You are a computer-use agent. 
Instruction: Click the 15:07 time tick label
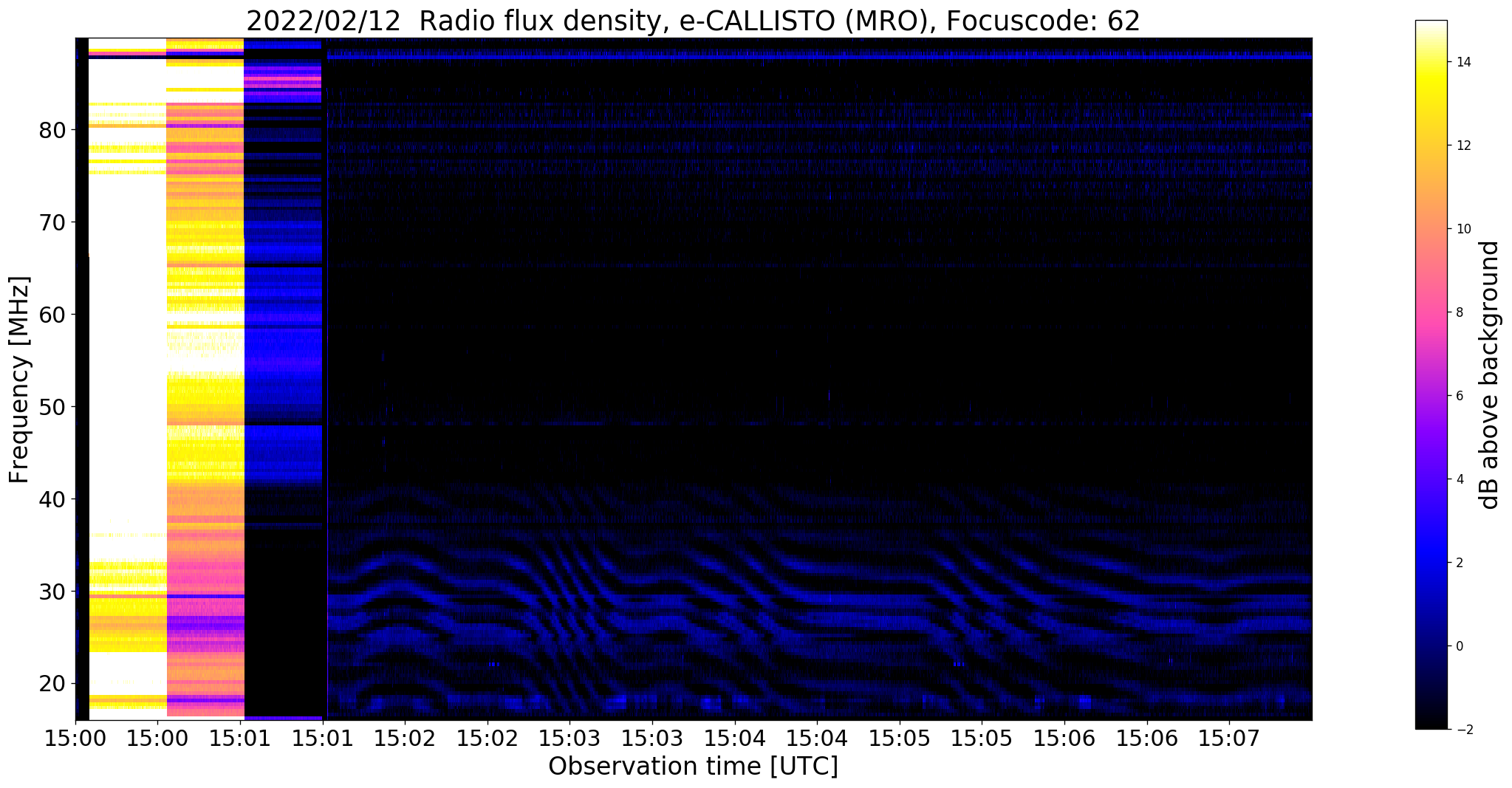coord(1229,738)
